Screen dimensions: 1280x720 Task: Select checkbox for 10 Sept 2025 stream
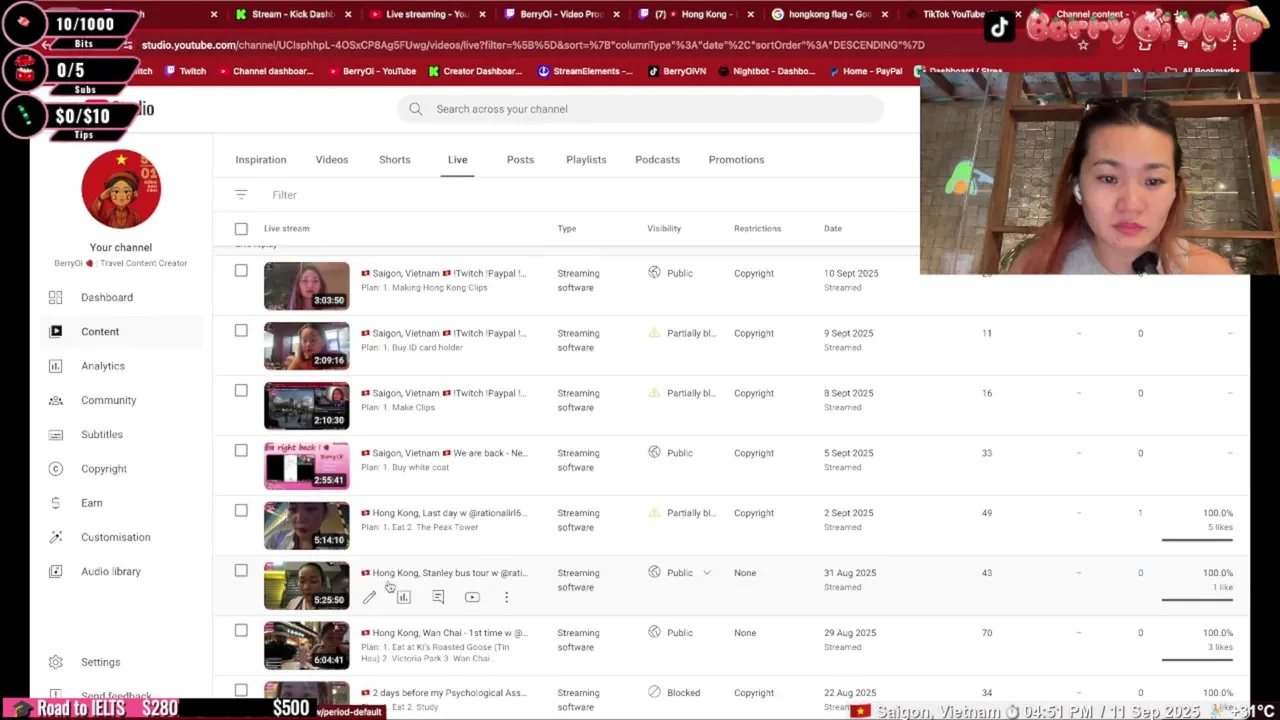coord(241,271)
